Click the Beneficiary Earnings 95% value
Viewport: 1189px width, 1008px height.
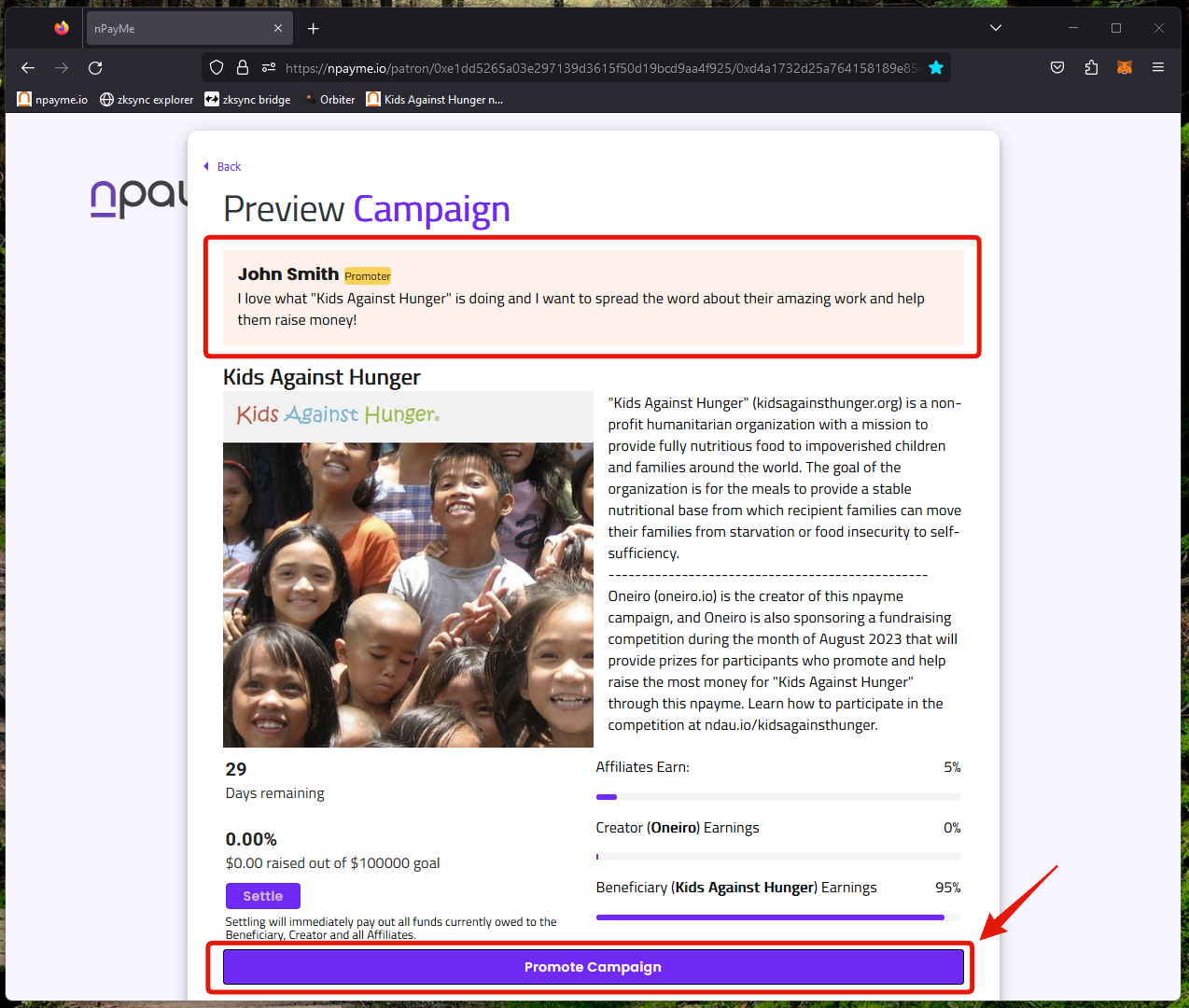click(948, 888)
